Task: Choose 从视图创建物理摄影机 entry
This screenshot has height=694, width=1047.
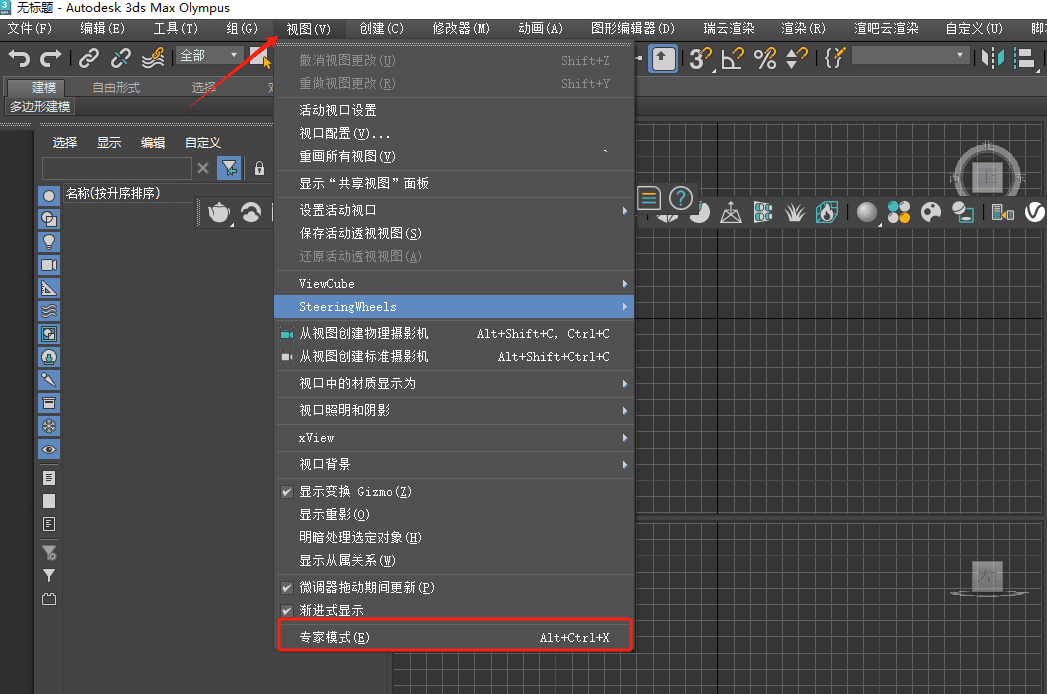Action: point(454,333)
